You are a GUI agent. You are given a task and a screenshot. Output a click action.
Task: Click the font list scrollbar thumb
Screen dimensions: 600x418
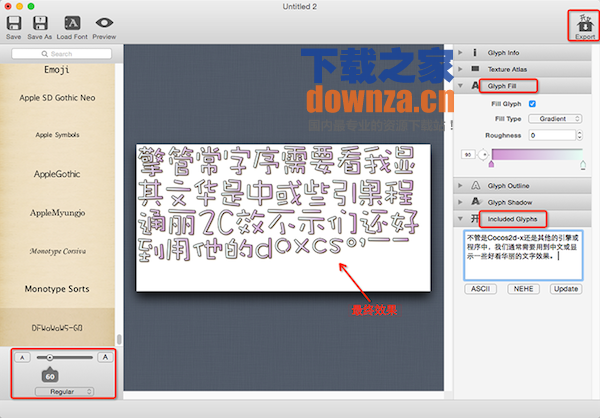pos(119,339)
